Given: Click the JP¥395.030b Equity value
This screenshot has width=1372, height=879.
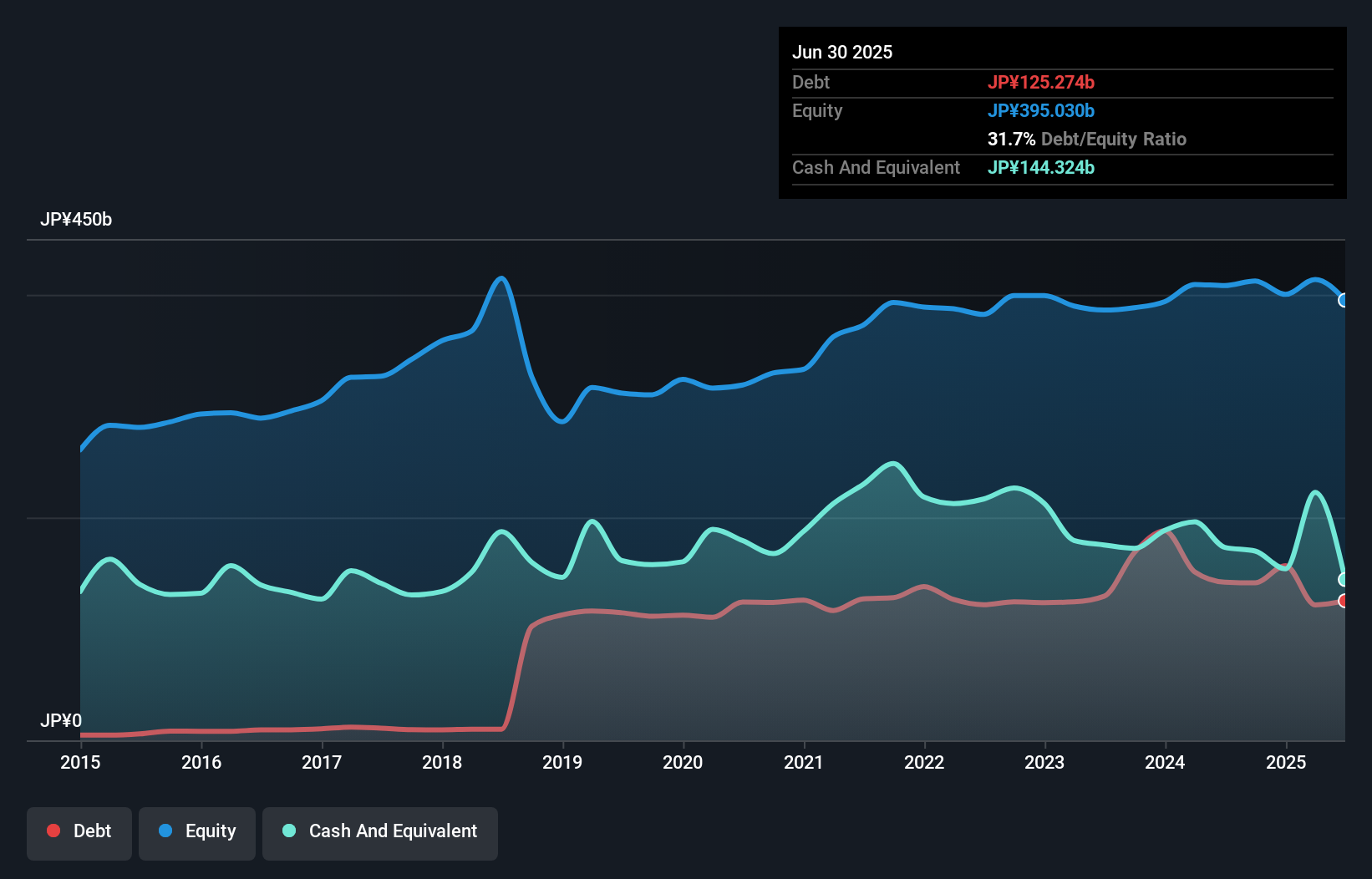Looking at the screenshot, I should (1042, 110).
